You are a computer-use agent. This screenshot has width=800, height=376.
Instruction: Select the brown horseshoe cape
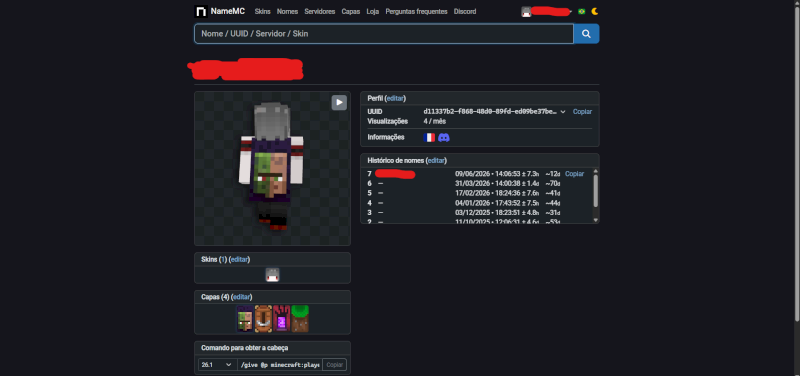click(x=263, y=319)
